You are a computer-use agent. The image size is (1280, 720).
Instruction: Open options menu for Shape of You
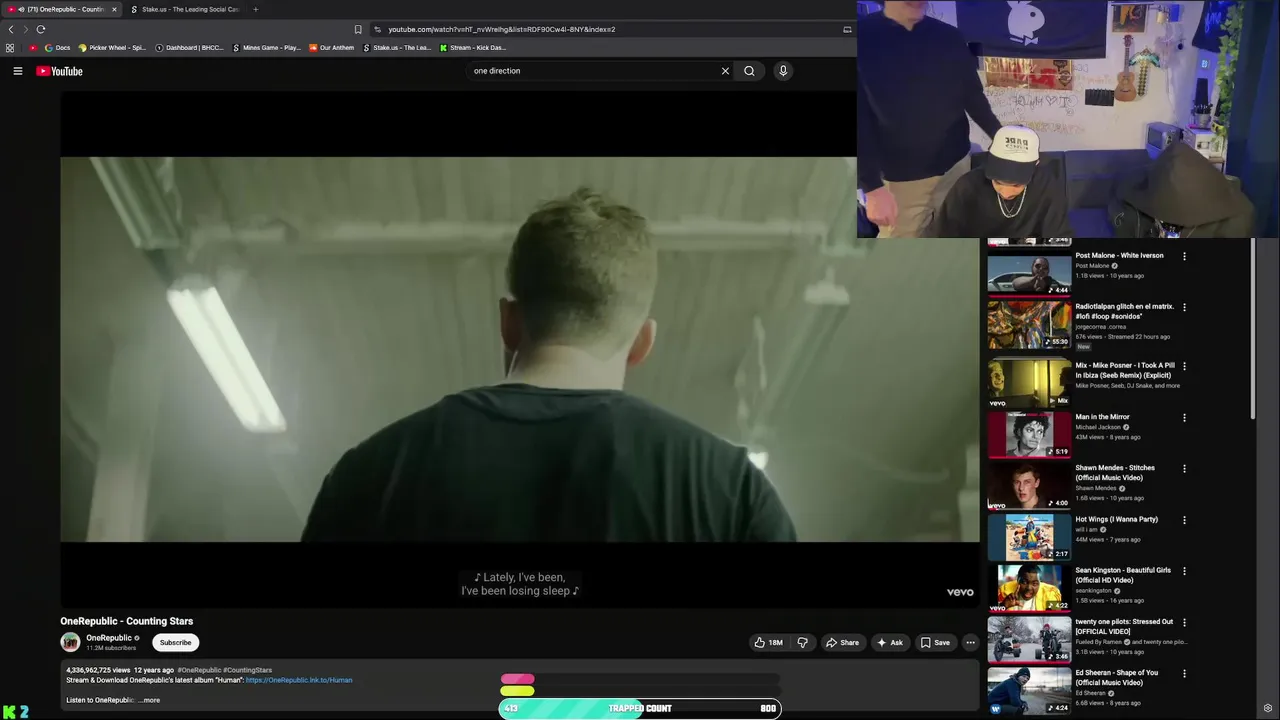click(x=1184, y=673)
